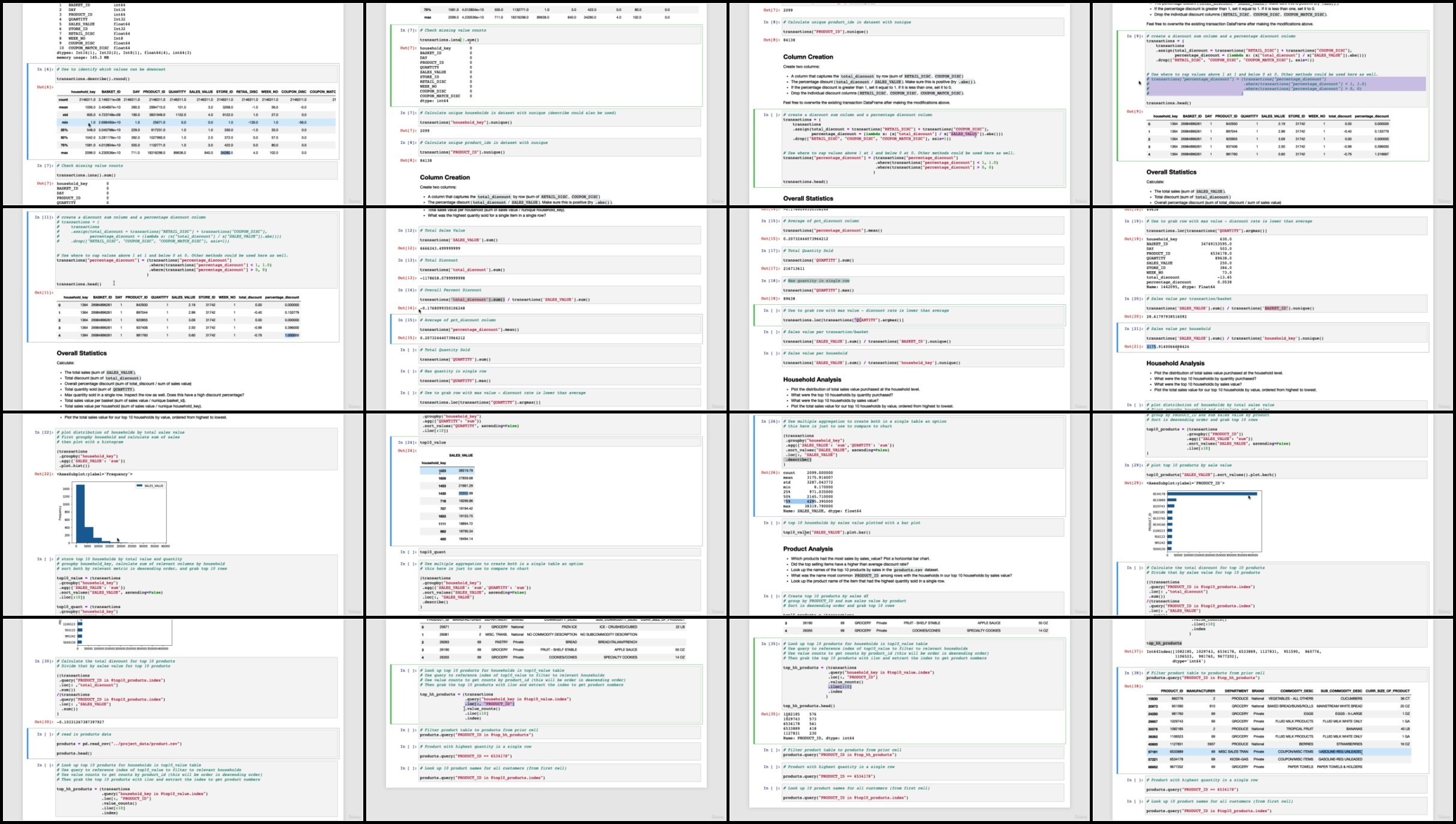Select household 1023 row in top10_value table

(447, 471)
